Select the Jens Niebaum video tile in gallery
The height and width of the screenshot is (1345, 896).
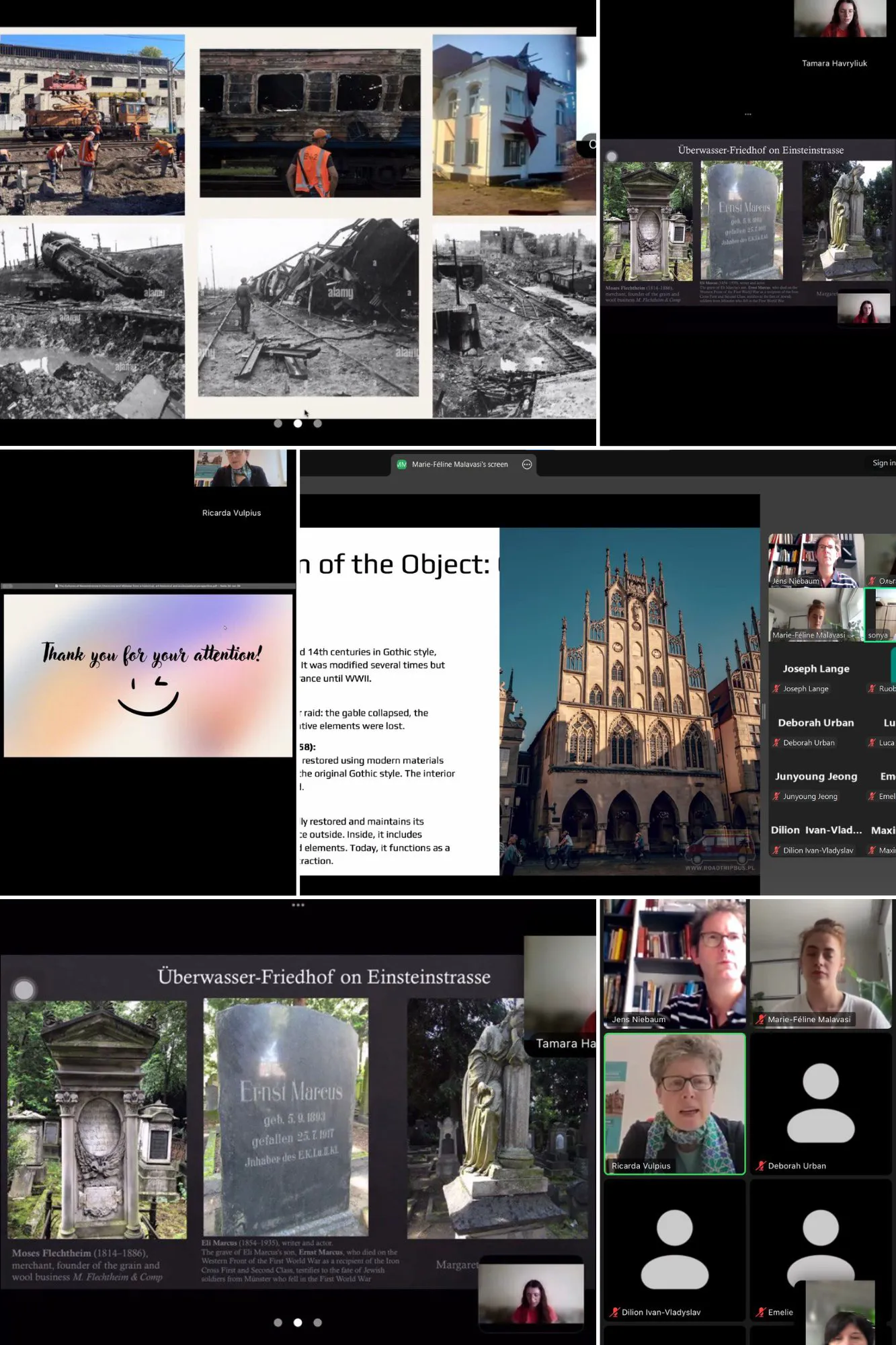coord(674,962)
